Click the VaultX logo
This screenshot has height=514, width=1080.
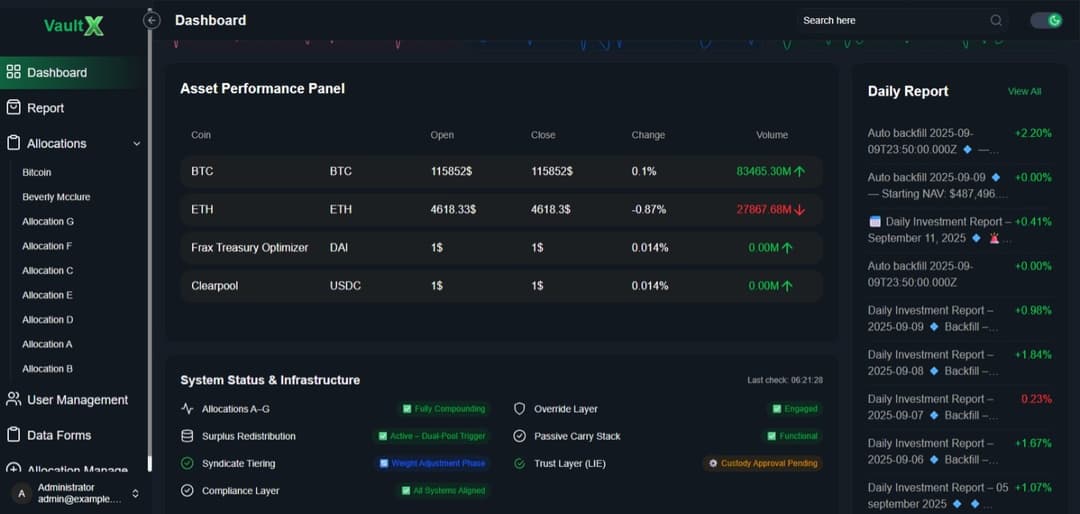point(74,26)
